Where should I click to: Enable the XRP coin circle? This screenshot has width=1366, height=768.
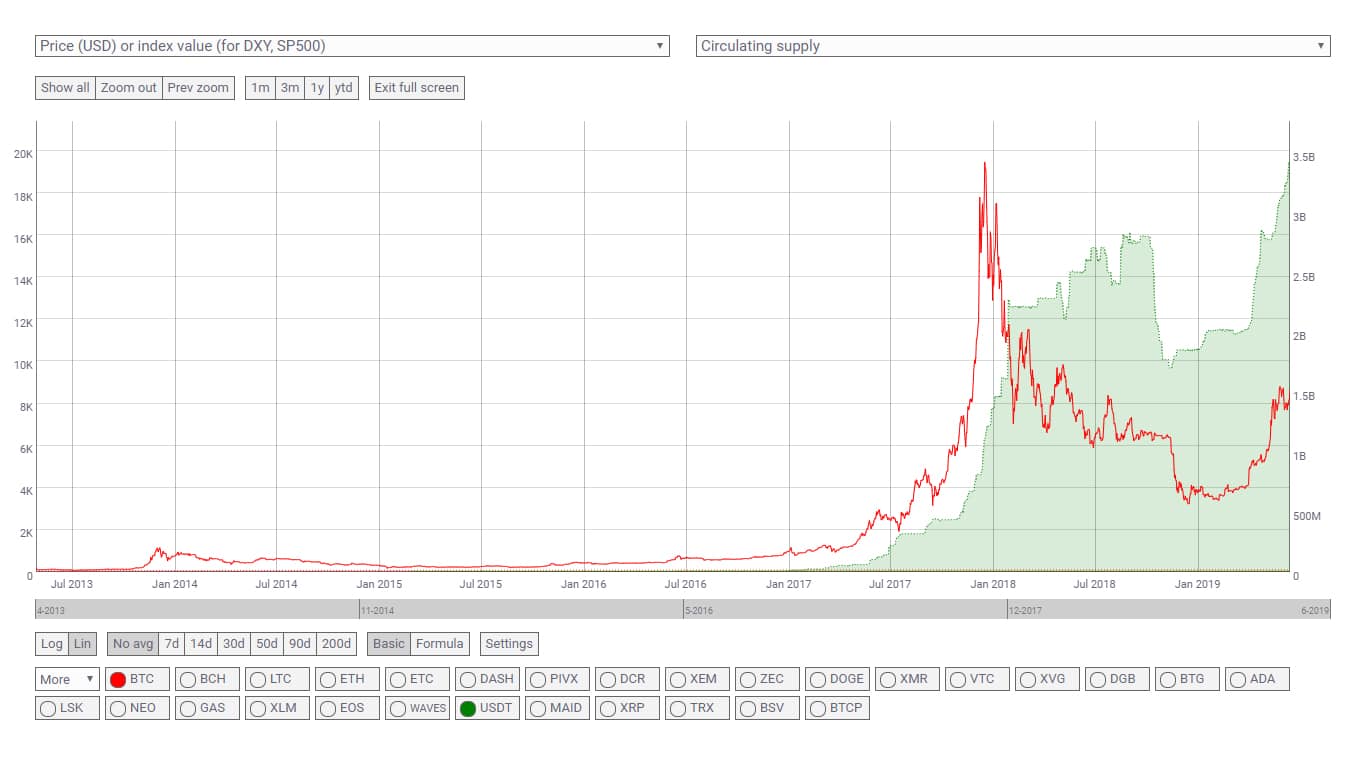click(608, 709)
